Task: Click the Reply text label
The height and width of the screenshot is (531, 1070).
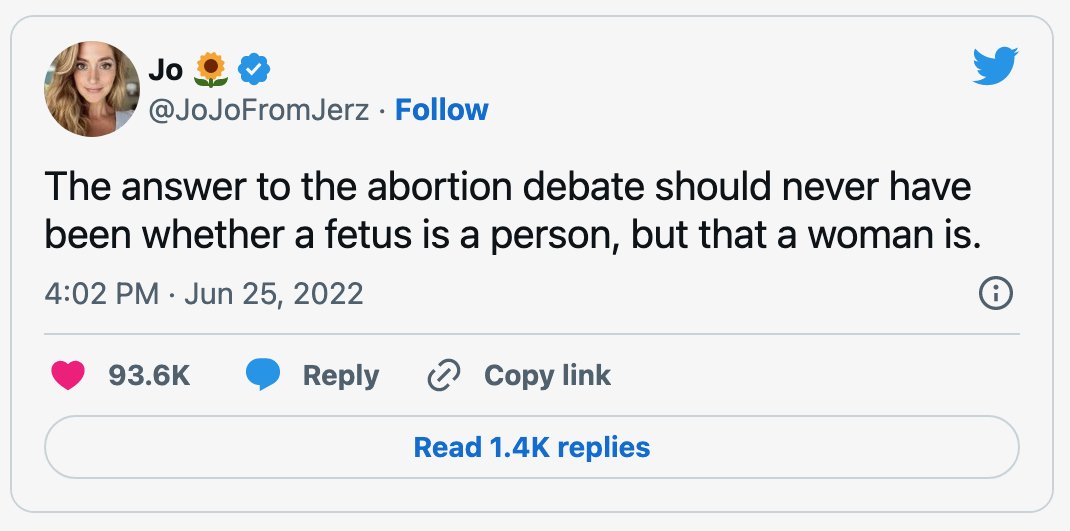Action: (341, 376)
